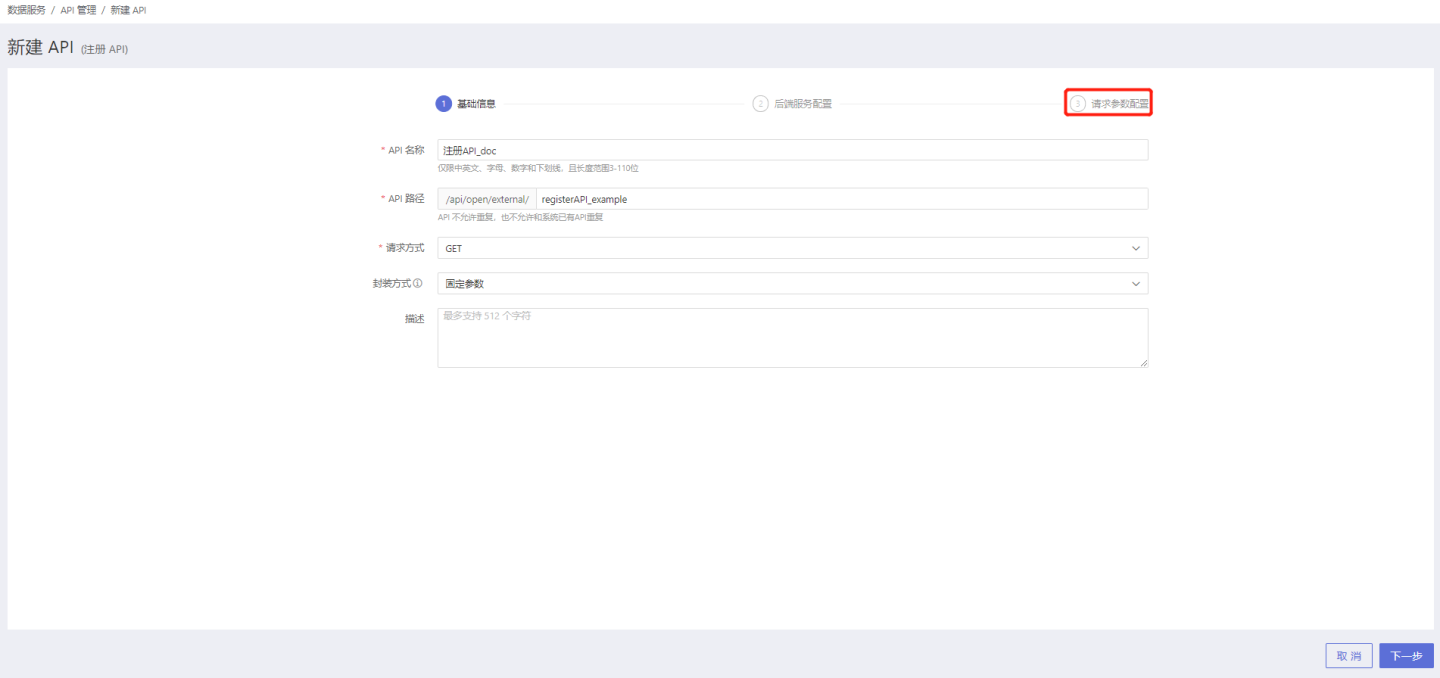Select step 3 请求参数配置
Image resolution: width=1440 pixels, height=678 pixels.
pos(1109,104)
